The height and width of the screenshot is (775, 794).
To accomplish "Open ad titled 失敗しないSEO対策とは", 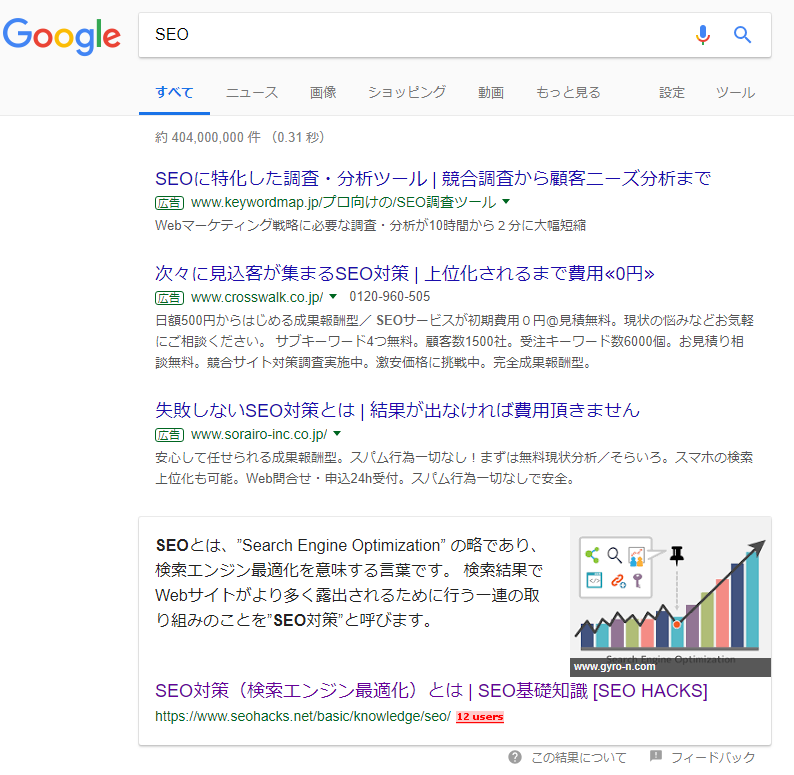I will pos(398,410).
